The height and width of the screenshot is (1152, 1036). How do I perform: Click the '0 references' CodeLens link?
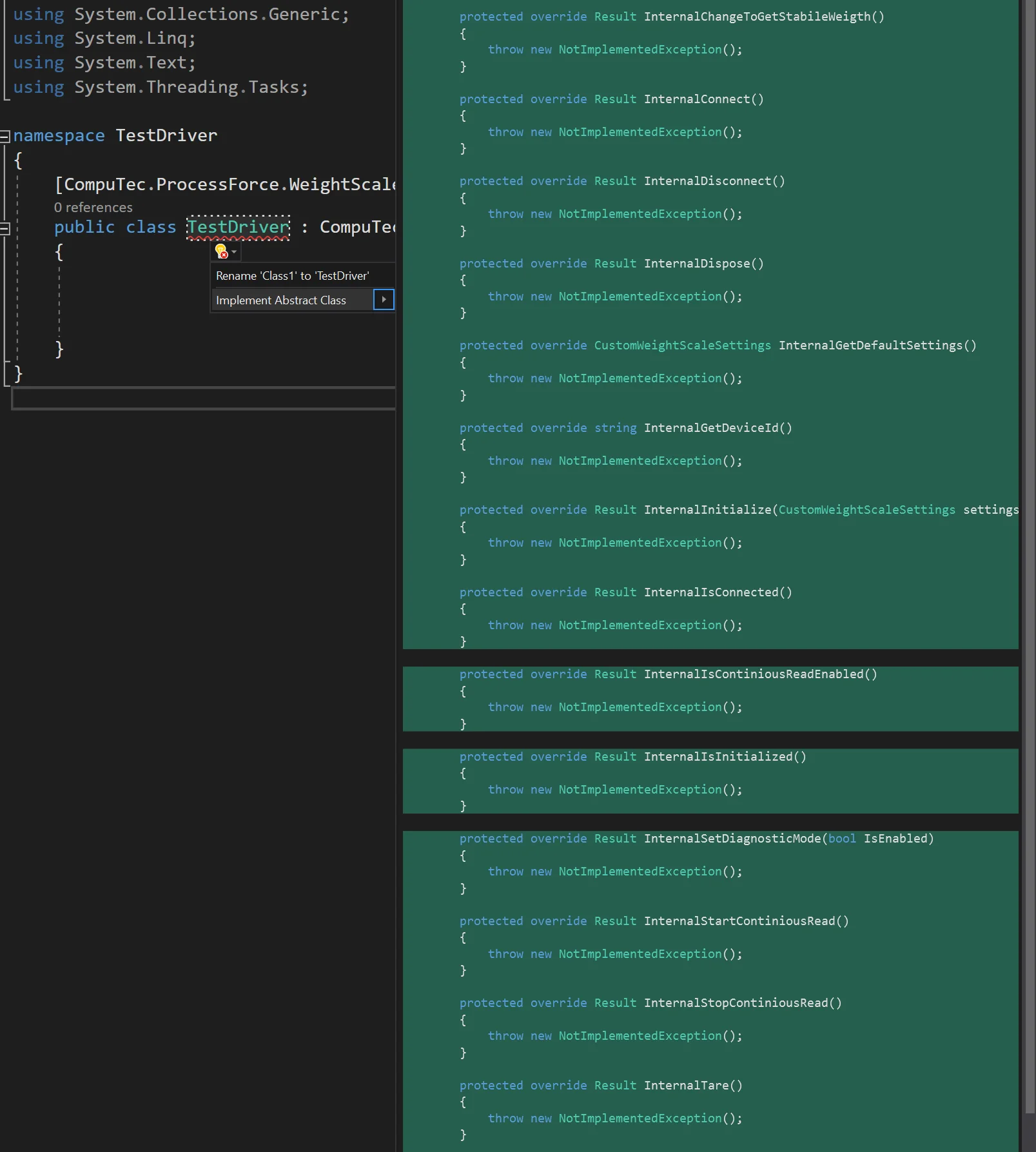click(93, 207)
